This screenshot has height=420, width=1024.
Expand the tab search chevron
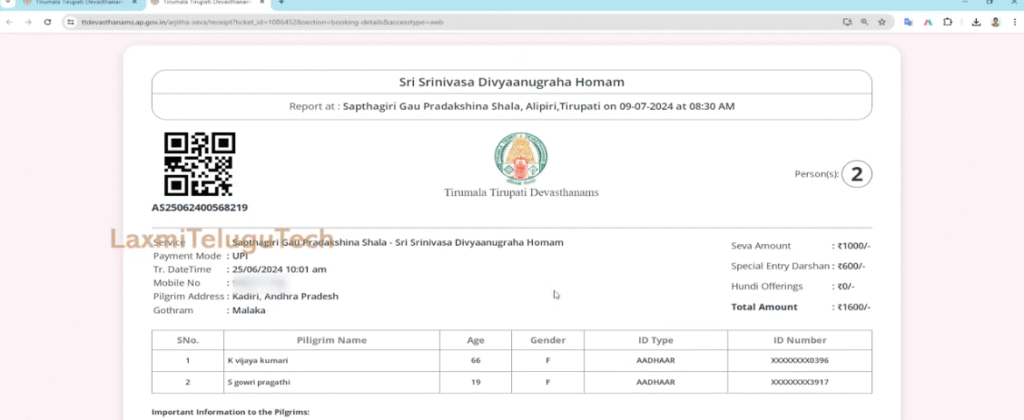coord(10,4)
